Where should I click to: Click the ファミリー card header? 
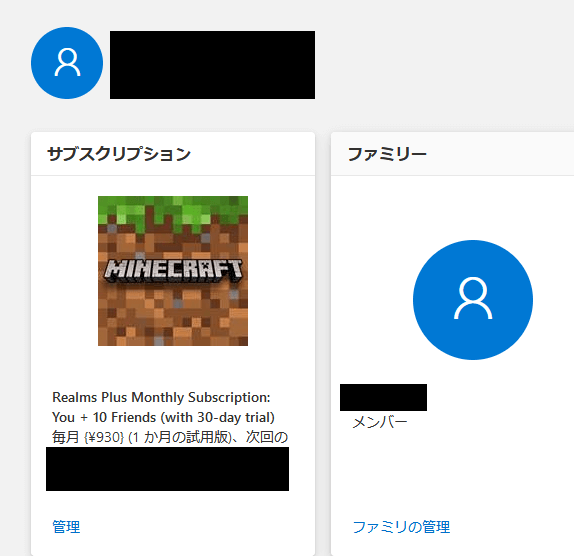(x=452, y=154)
